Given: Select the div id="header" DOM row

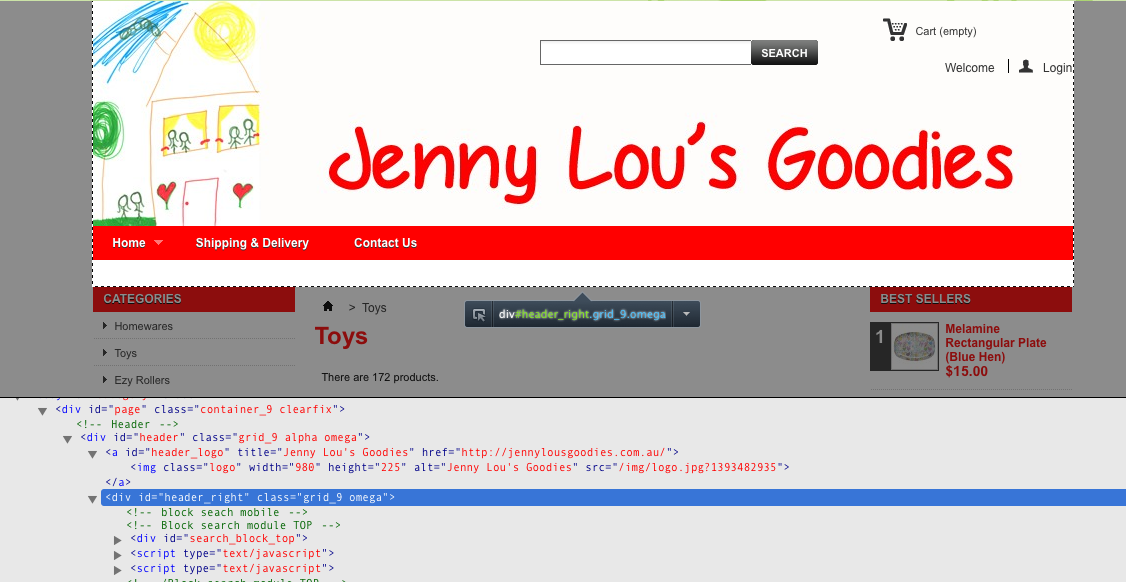Looking at the screenshot, I should [225, 437].
